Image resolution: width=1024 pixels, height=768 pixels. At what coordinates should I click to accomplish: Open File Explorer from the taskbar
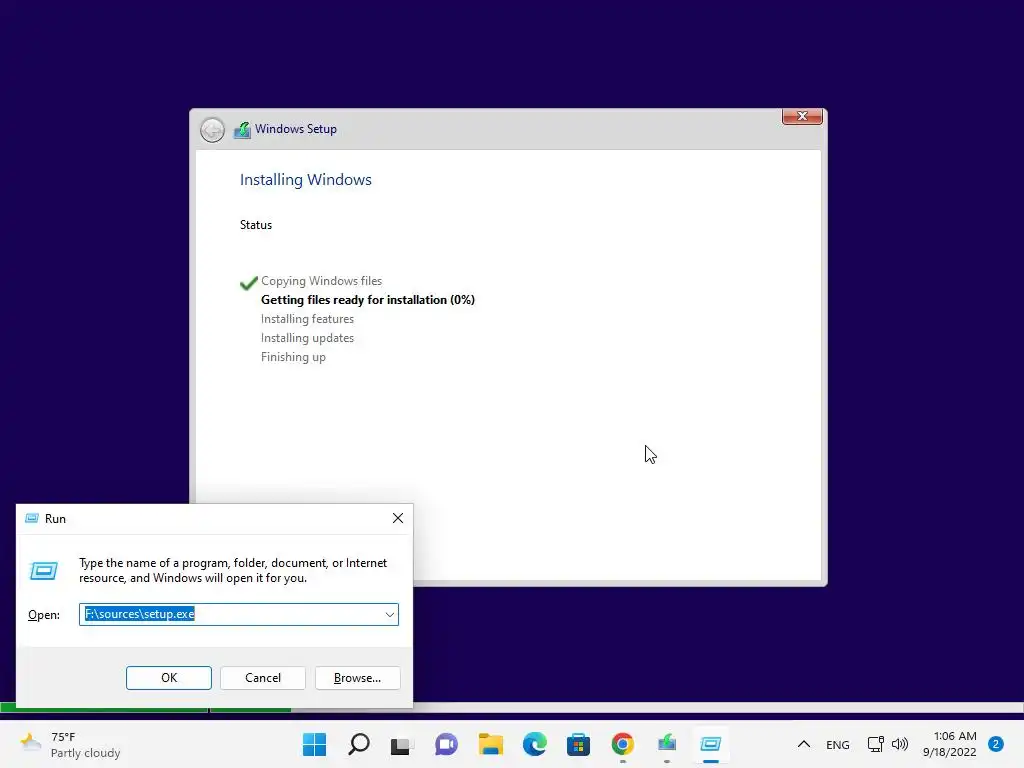490,744
